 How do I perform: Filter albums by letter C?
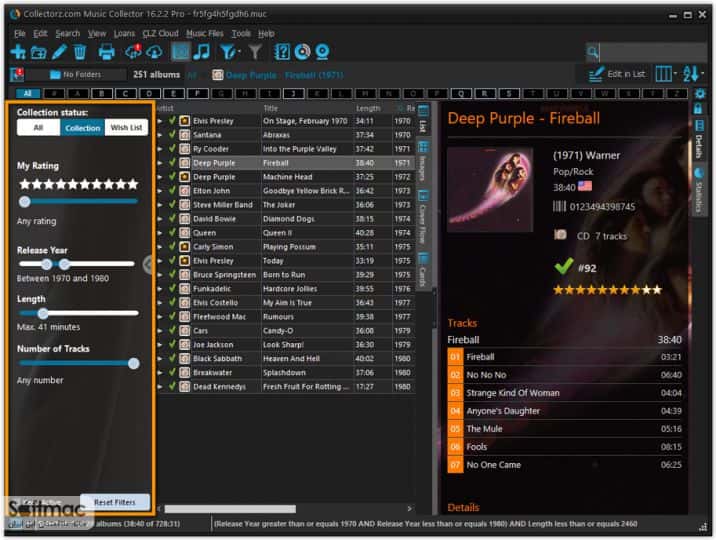[125, 94]
